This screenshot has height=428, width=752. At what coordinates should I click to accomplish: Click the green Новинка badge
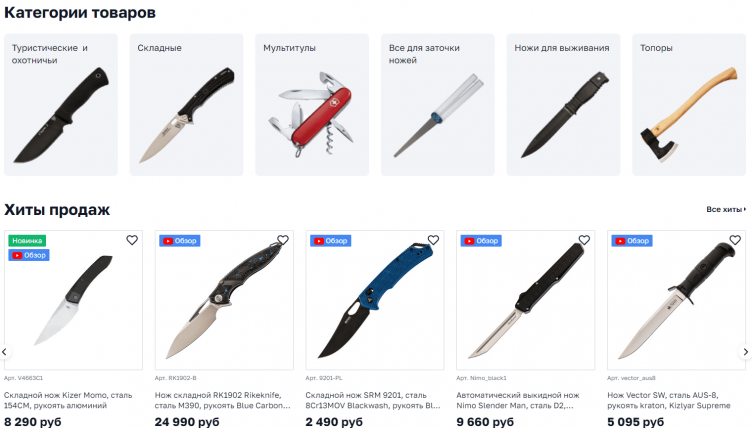27,240
